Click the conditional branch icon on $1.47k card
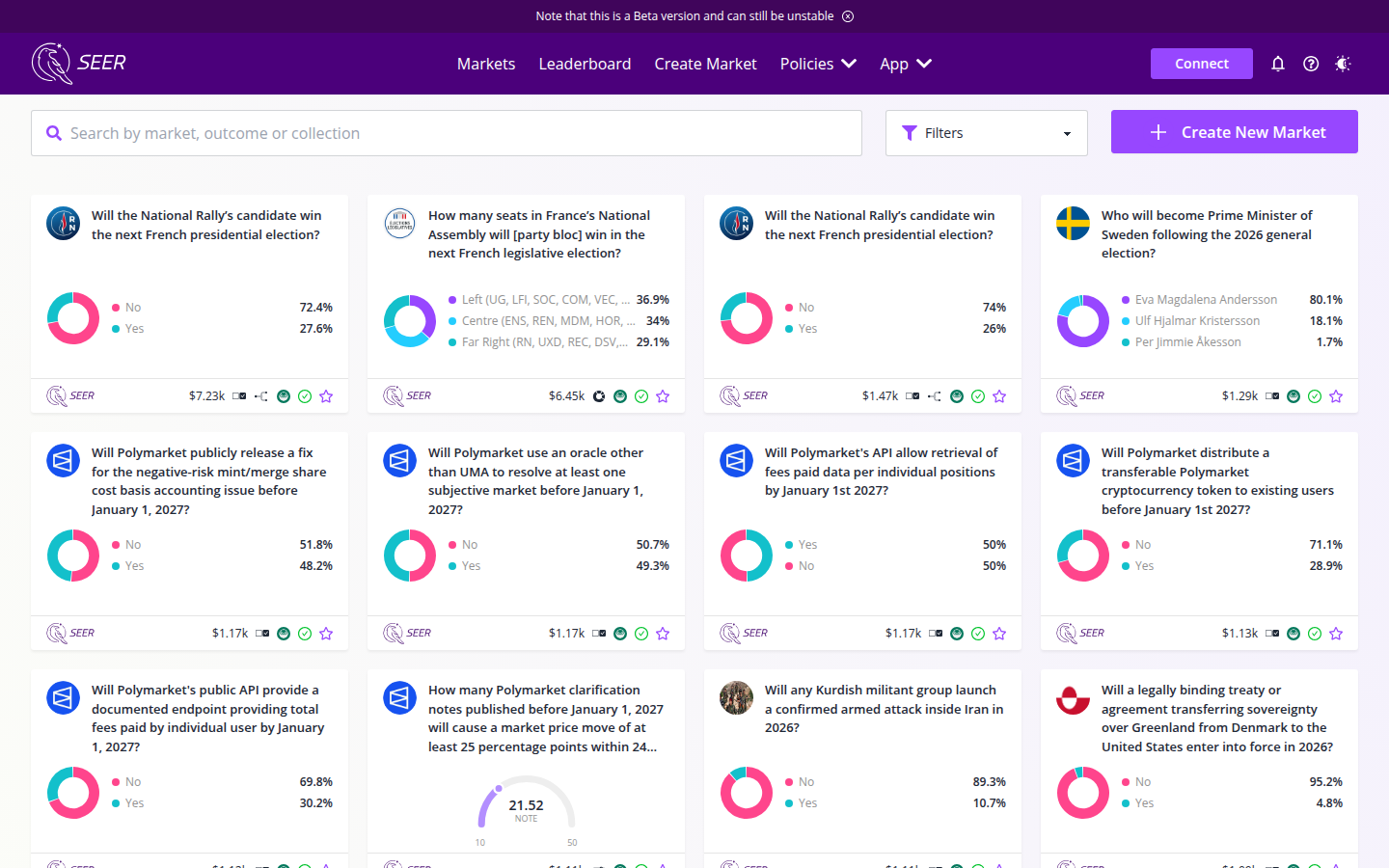The width and height of the screenshot is (1389, 868). click(935, 396)
